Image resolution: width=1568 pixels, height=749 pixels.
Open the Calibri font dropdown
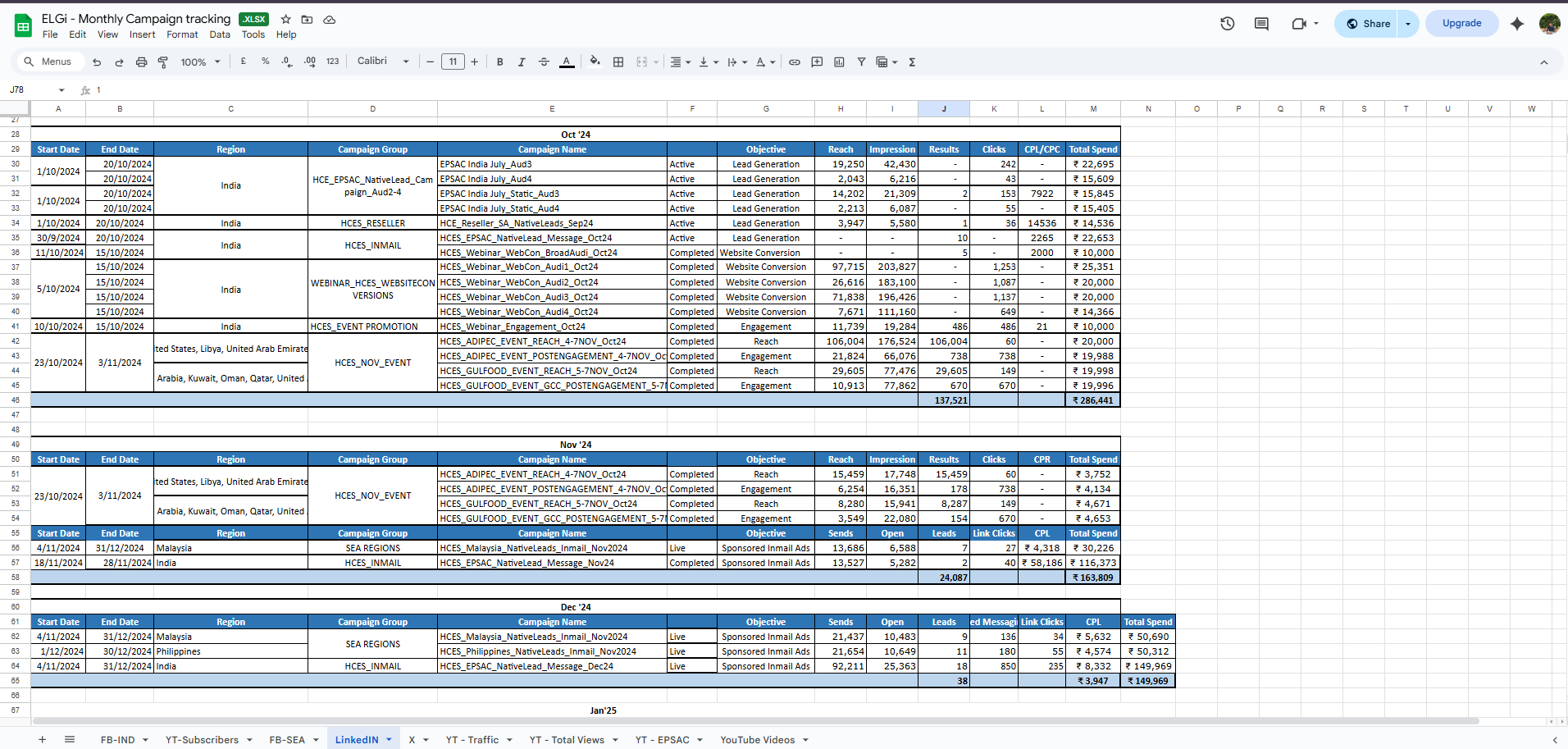[x=383, y=62]
